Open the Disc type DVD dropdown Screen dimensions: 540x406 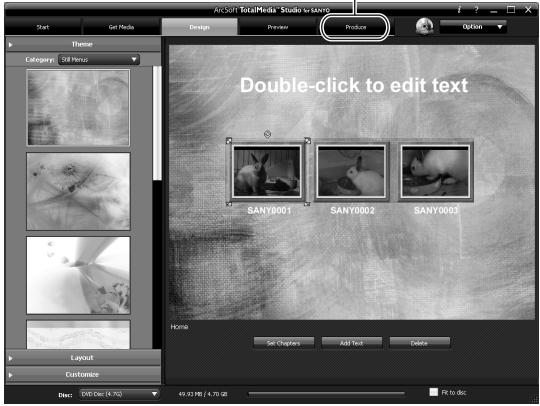pyautogui.click(x=119, y=394)
